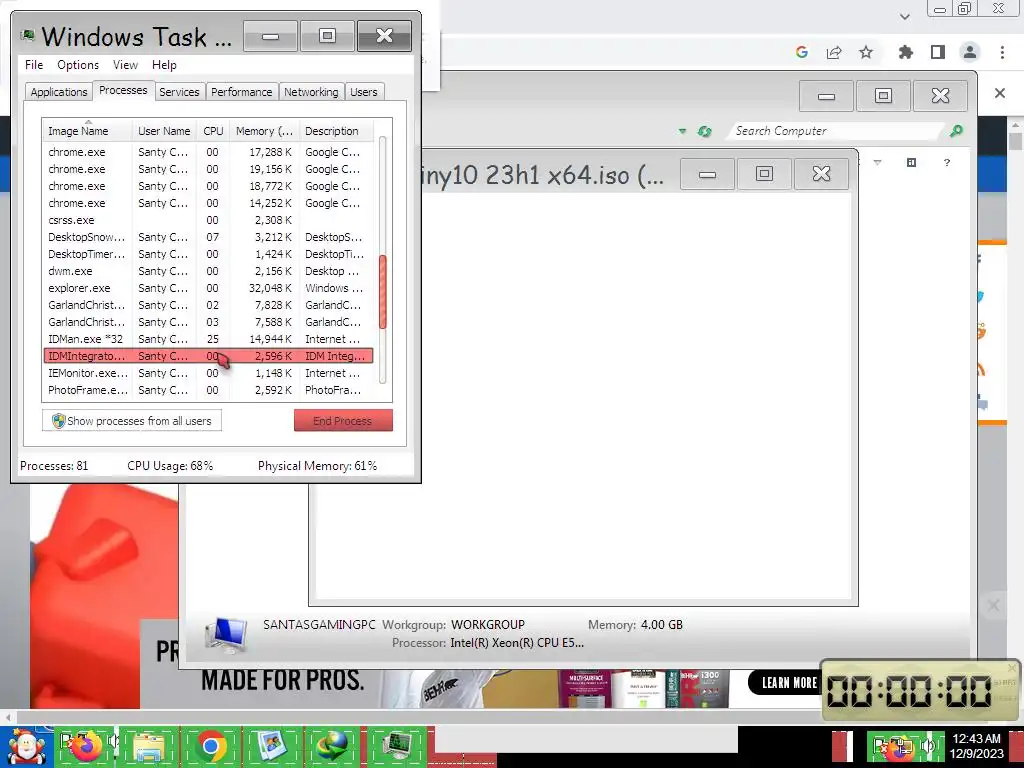Open Explorer help question mark
This screenshot has height=768, width=1024.
tap(947, 162)
